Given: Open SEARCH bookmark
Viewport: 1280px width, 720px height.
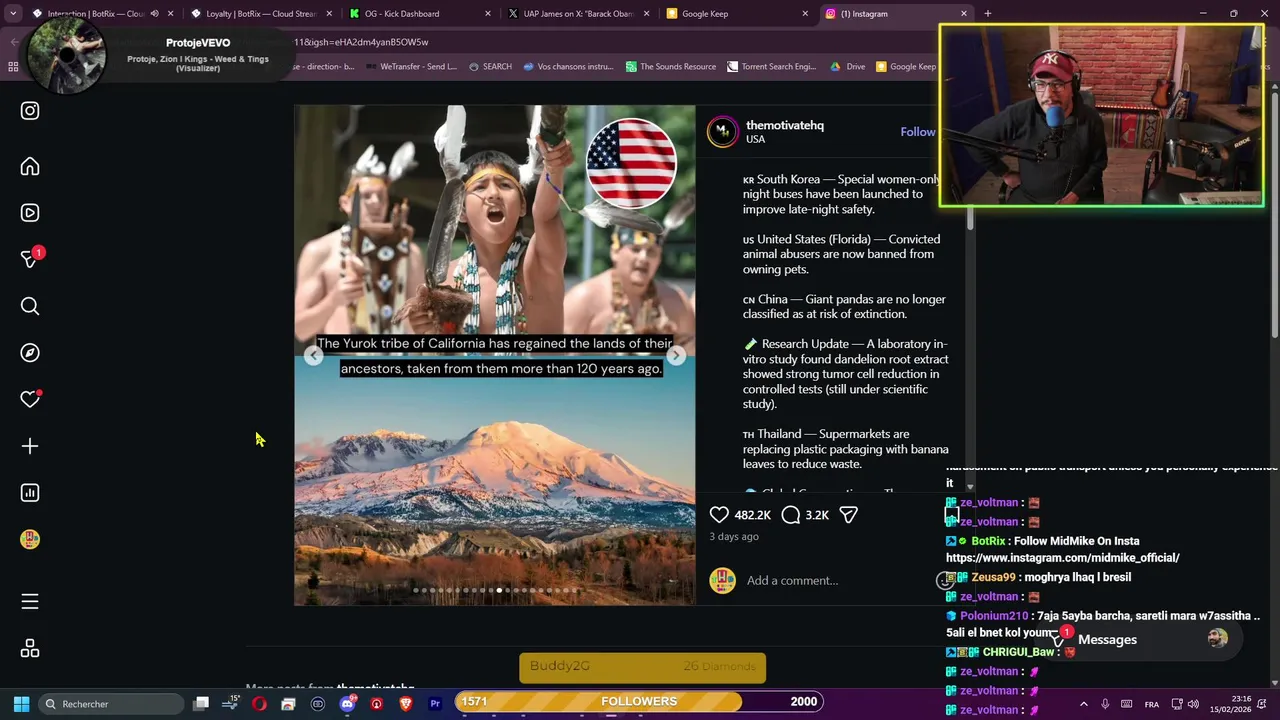Looking at the screenshot, I should (490, 67).
